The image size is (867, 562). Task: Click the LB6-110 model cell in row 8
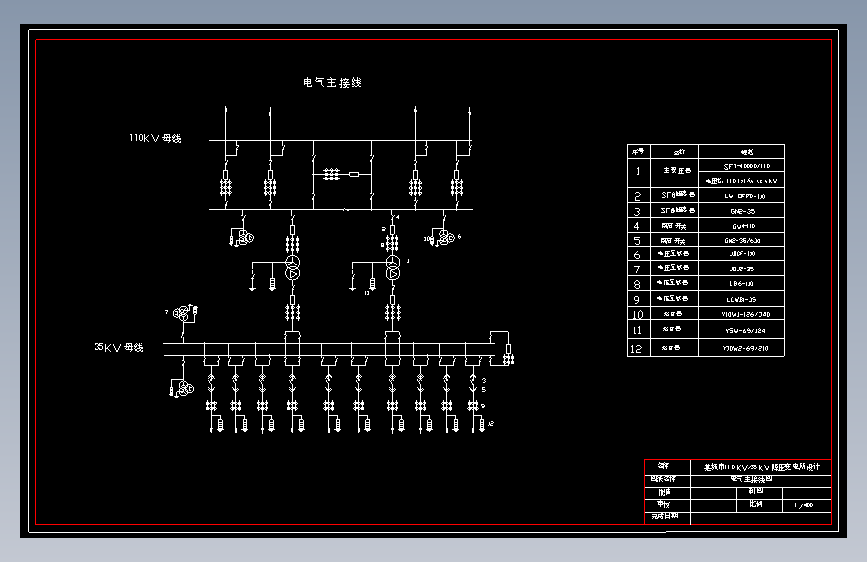tap(741, 284)
